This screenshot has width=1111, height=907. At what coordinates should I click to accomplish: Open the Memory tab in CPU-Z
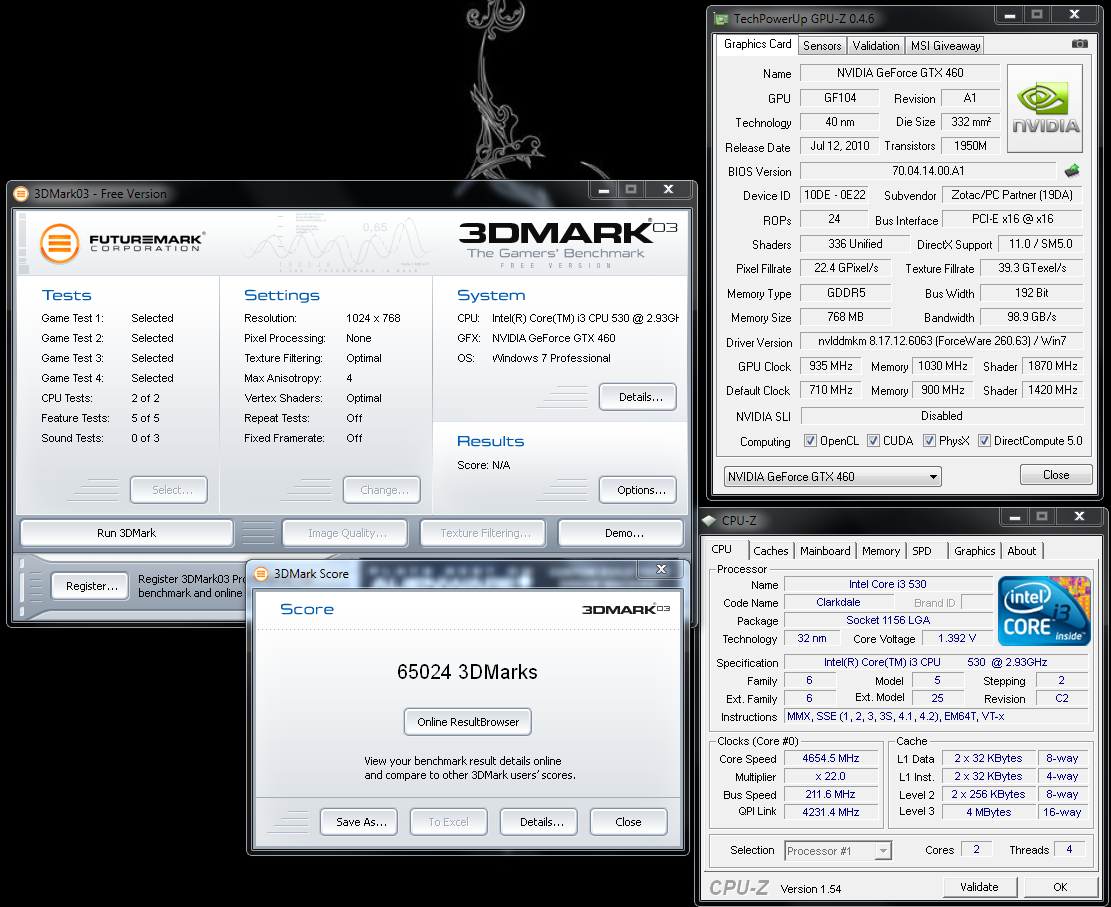tap(881, 551)
